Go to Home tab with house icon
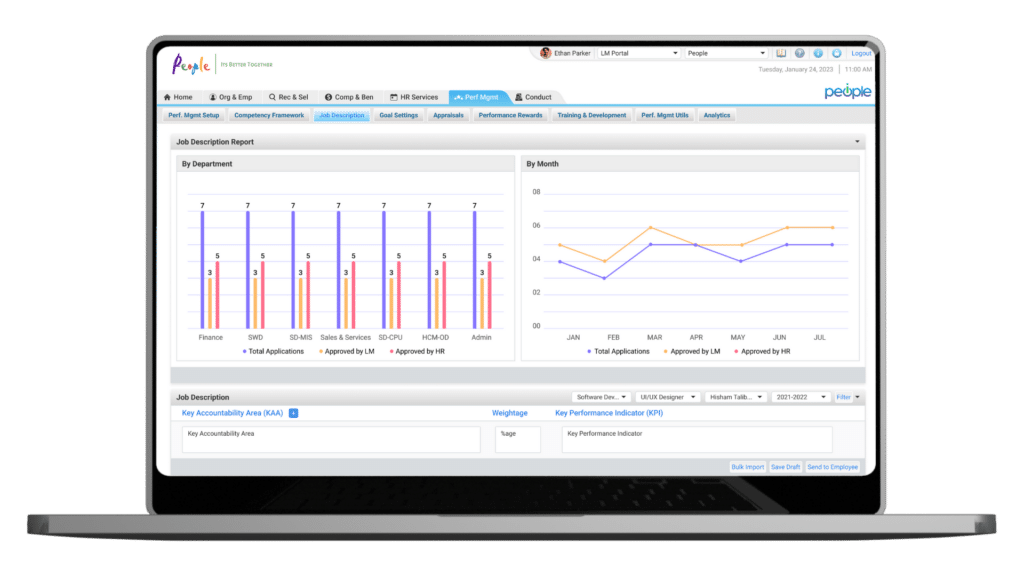This screenshot has width=1024, height=576. (178, 97)
